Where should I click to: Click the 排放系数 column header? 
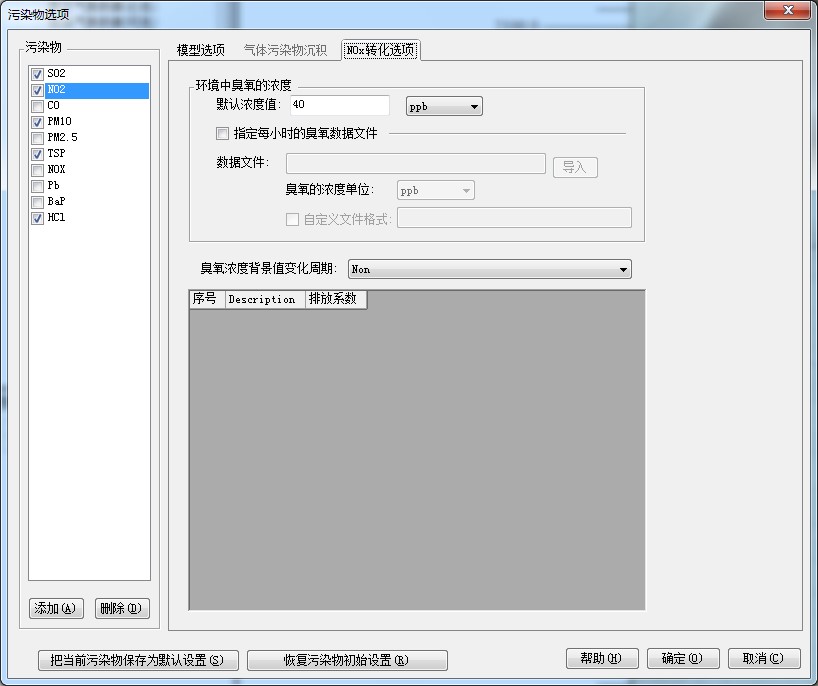337,299
